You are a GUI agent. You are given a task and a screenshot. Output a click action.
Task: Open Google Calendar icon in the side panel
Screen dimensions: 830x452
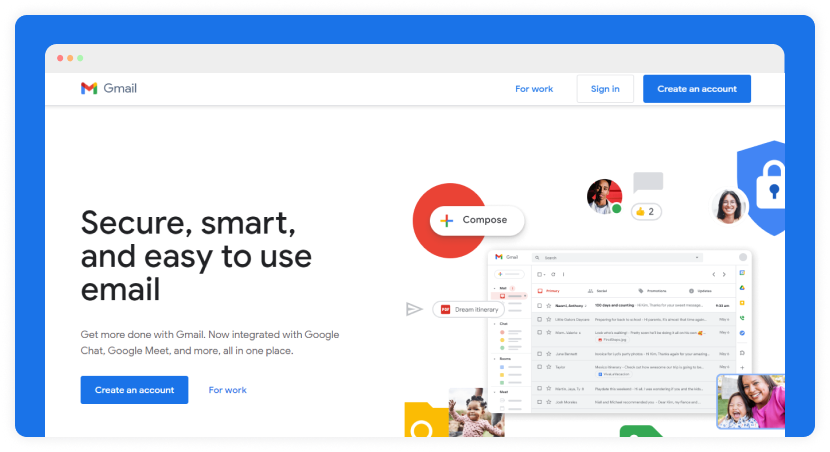click(x=742, y=273)
